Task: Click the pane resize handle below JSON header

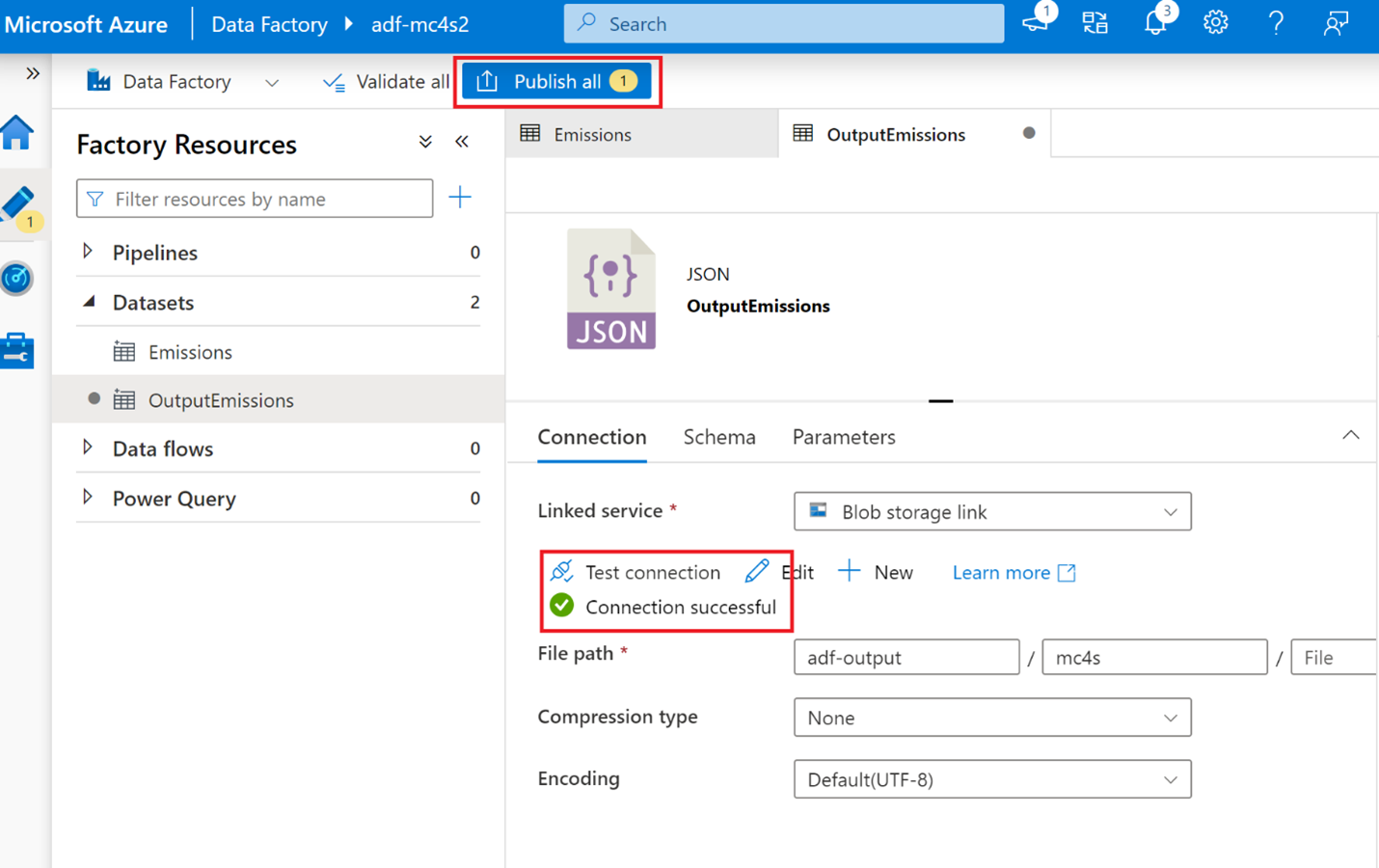Action: pos(941,400)
